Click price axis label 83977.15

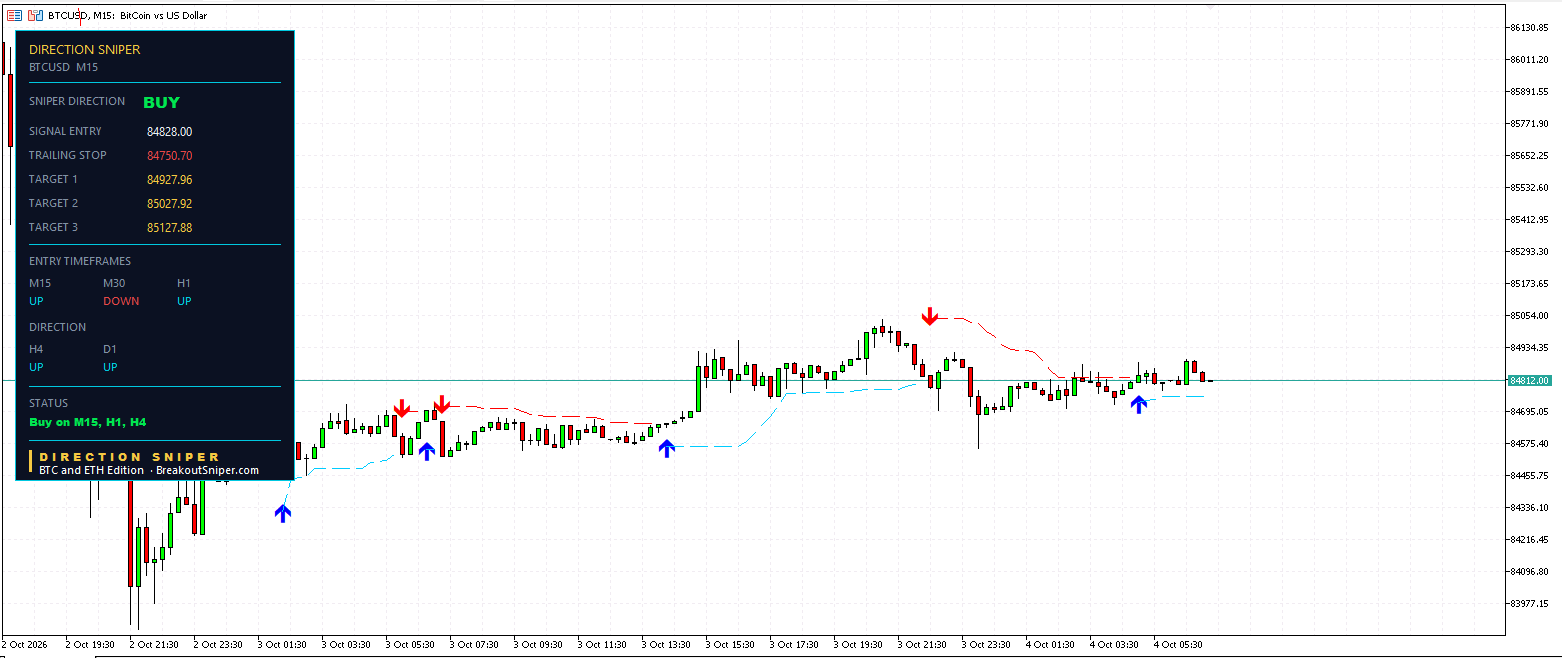[1529, 603]
